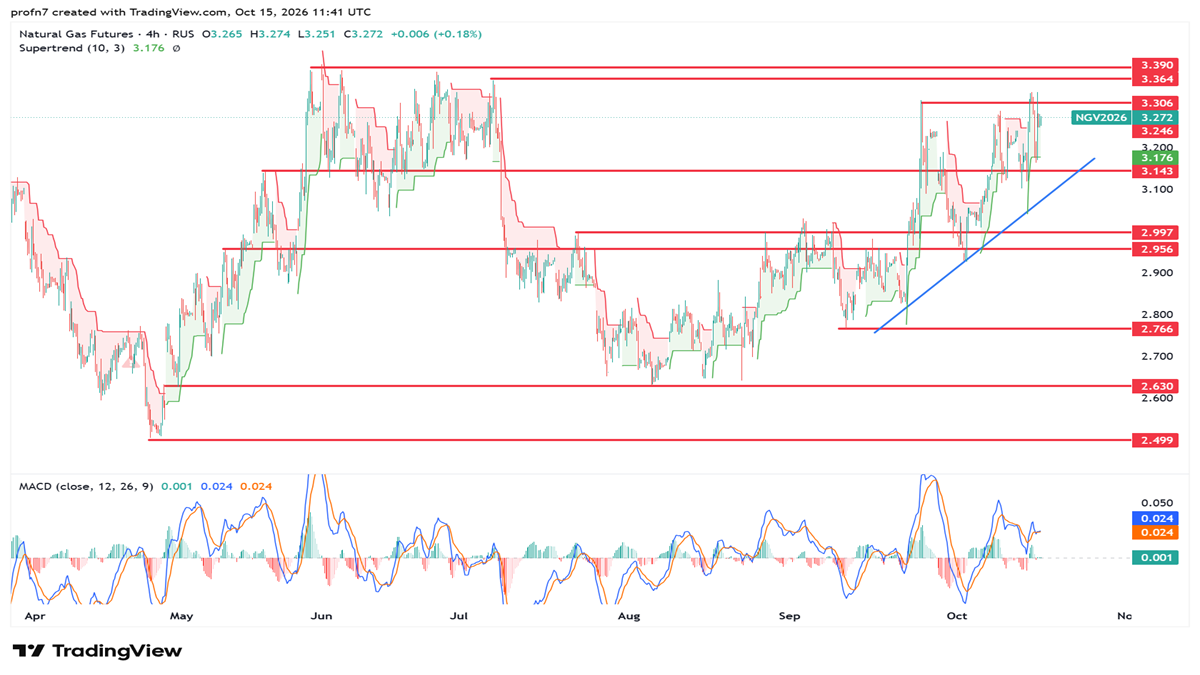
Task: Select the Aug label on time axis
Action: coord(628,616)
